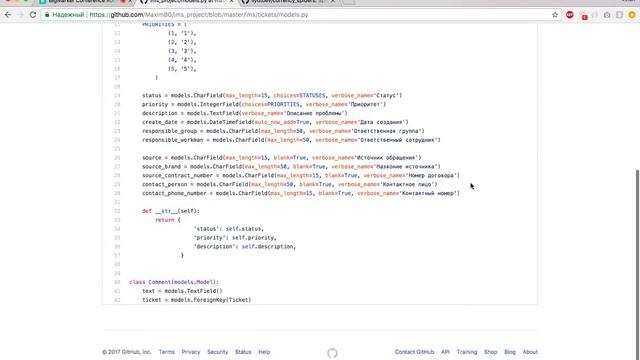The width and height of the screenshot is (640, 360).
Task: Switch to the models.py GitHub tab
Action: pos(186,2)
